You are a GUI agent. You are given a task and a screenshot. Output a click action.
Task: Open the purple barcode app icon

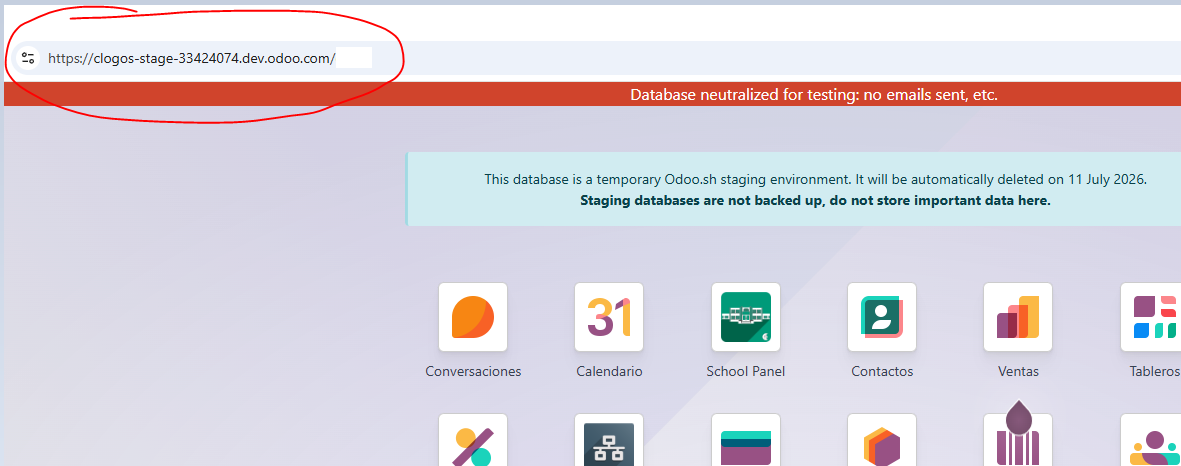(x=1018, y=440)
